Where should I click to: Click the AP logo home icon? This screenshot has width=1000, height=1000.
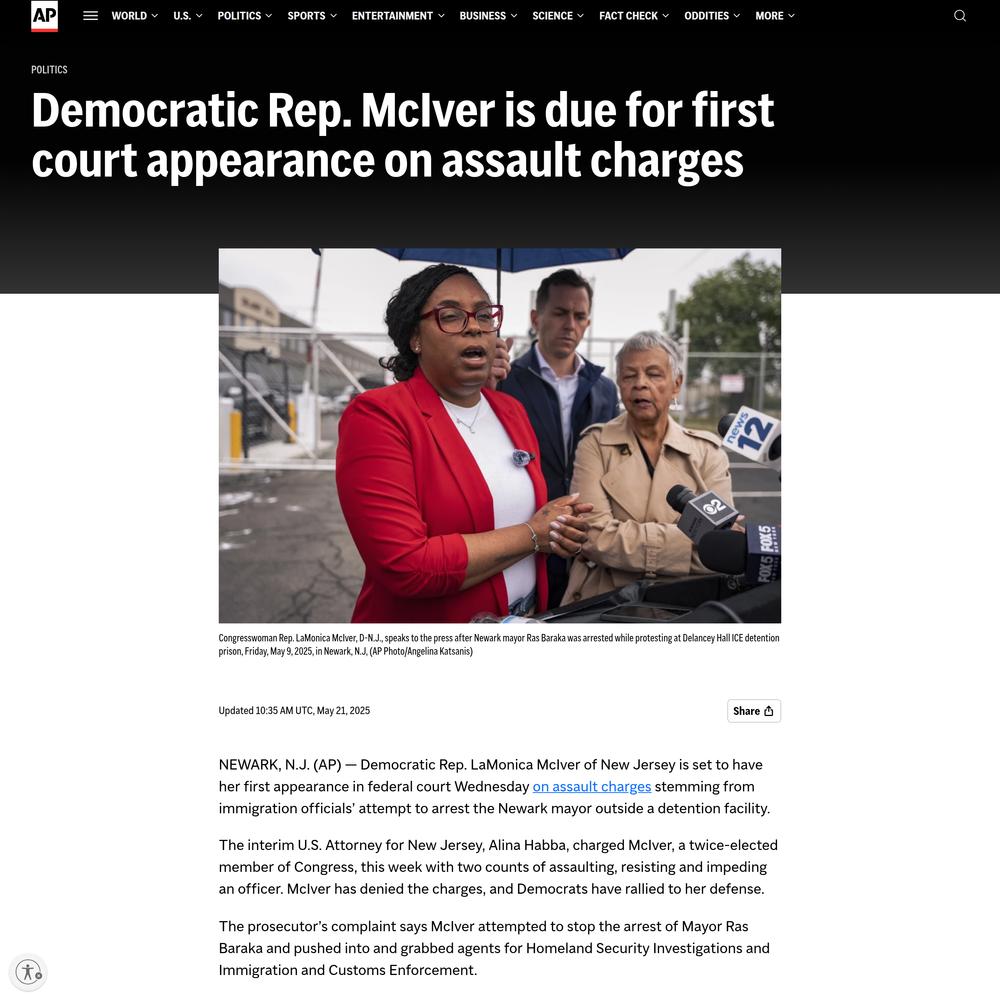(45, 15)
